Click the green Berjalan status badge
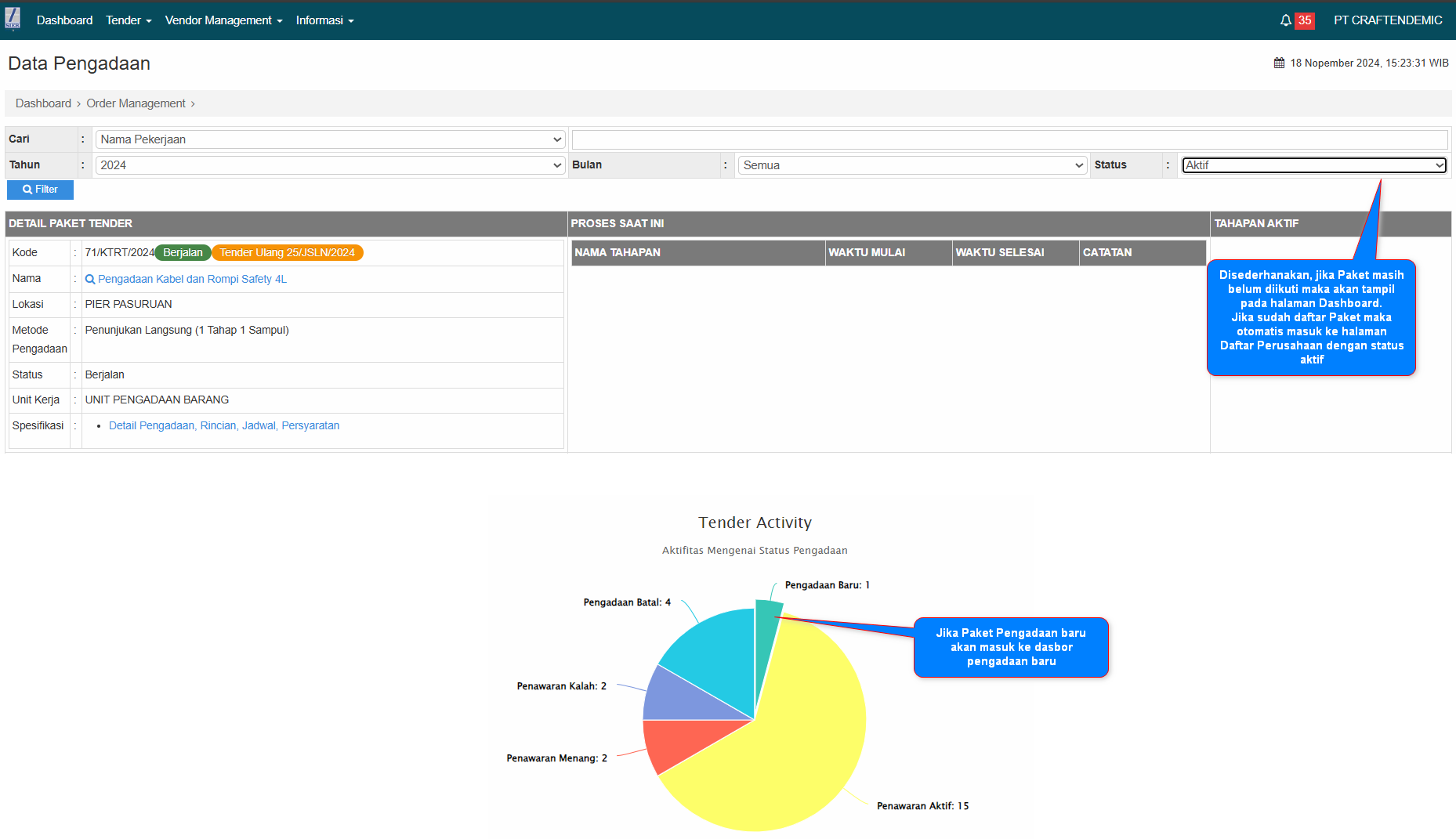 (x=183, y=253)
